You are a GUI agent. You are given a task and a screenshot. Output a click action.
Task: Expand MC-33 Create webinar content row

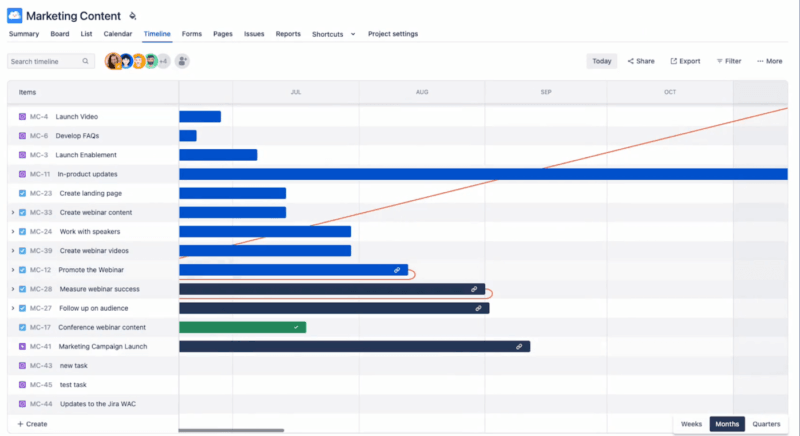[13, 213]
